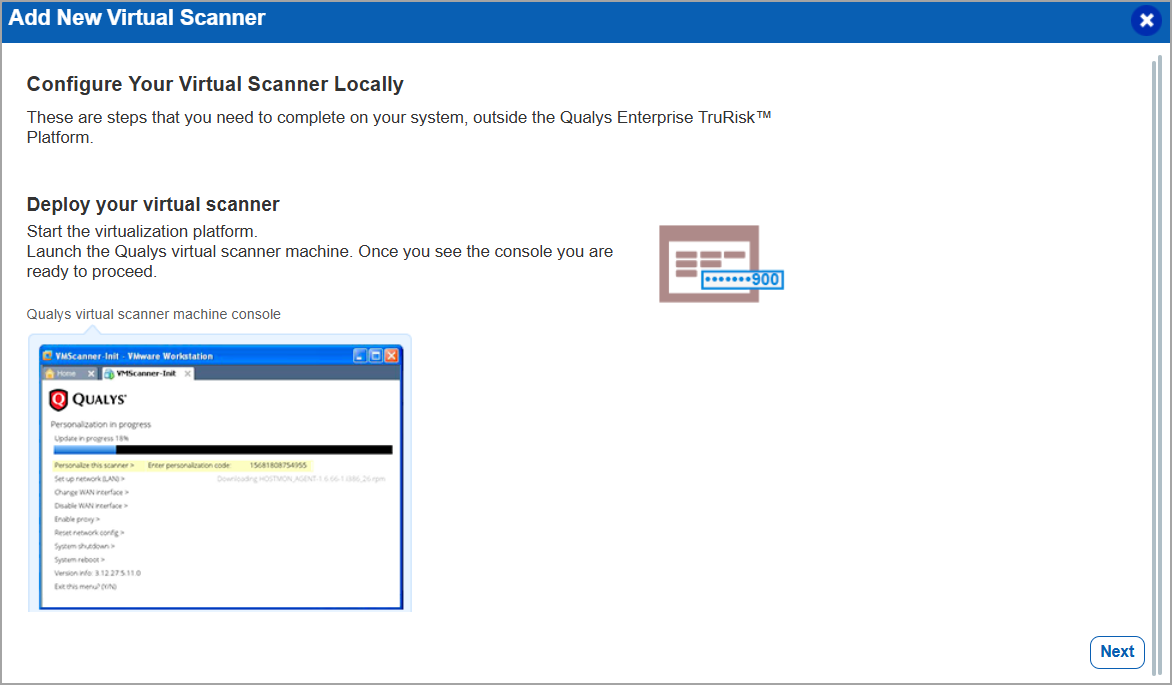
Task: Open the Qualys scanner console screenshot thumbnail
Action: (x=220, y=474)
